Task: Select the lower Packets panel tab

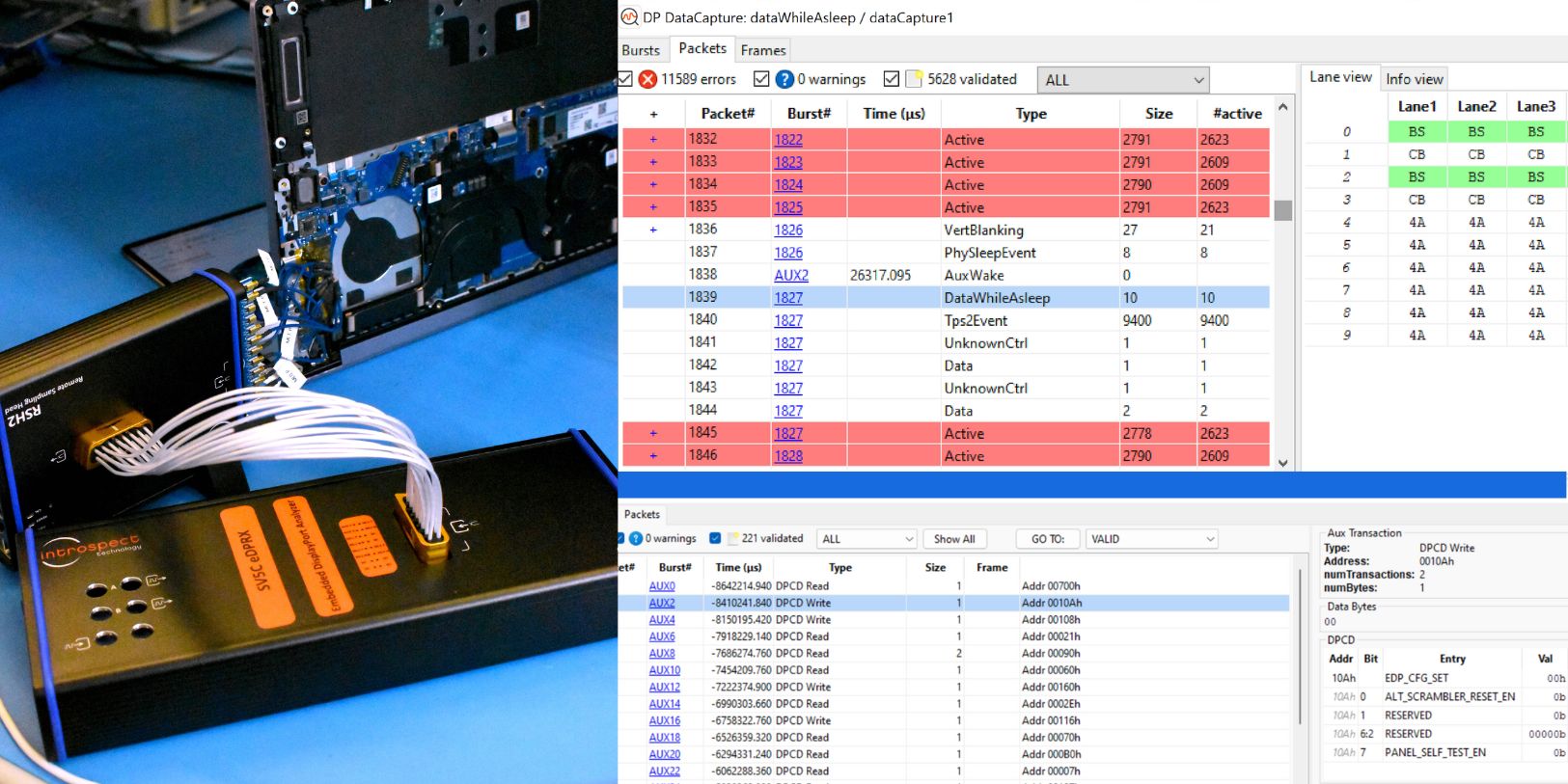Action: [642, 514]
